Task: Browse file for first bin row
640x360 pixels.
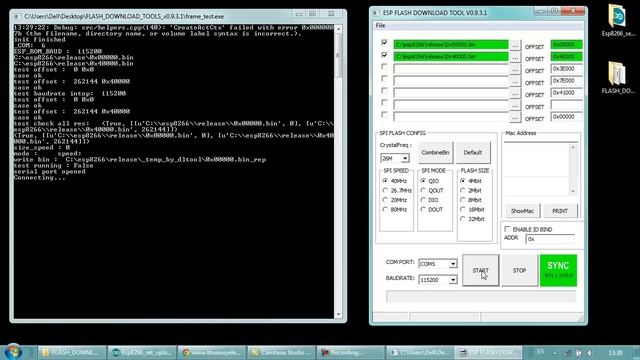Action: point(515,46)
